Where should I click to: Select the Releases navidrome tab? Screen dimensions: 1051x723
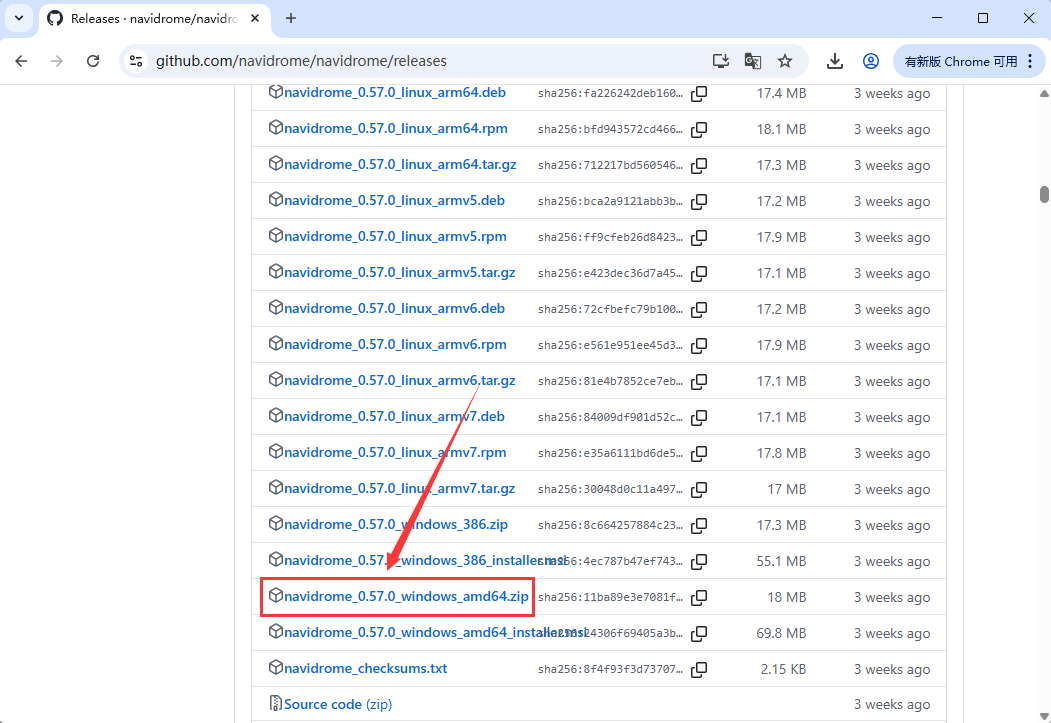coord(154,19)
